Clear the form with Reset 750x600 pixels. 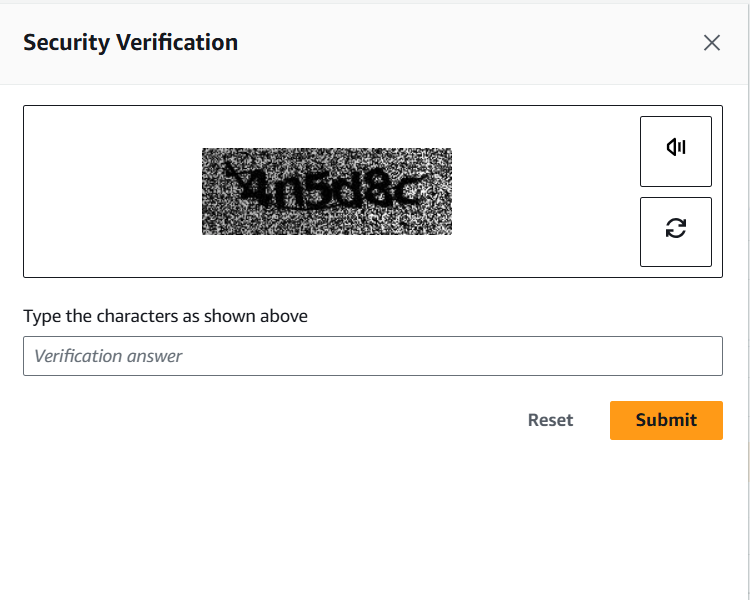[550, 420]
